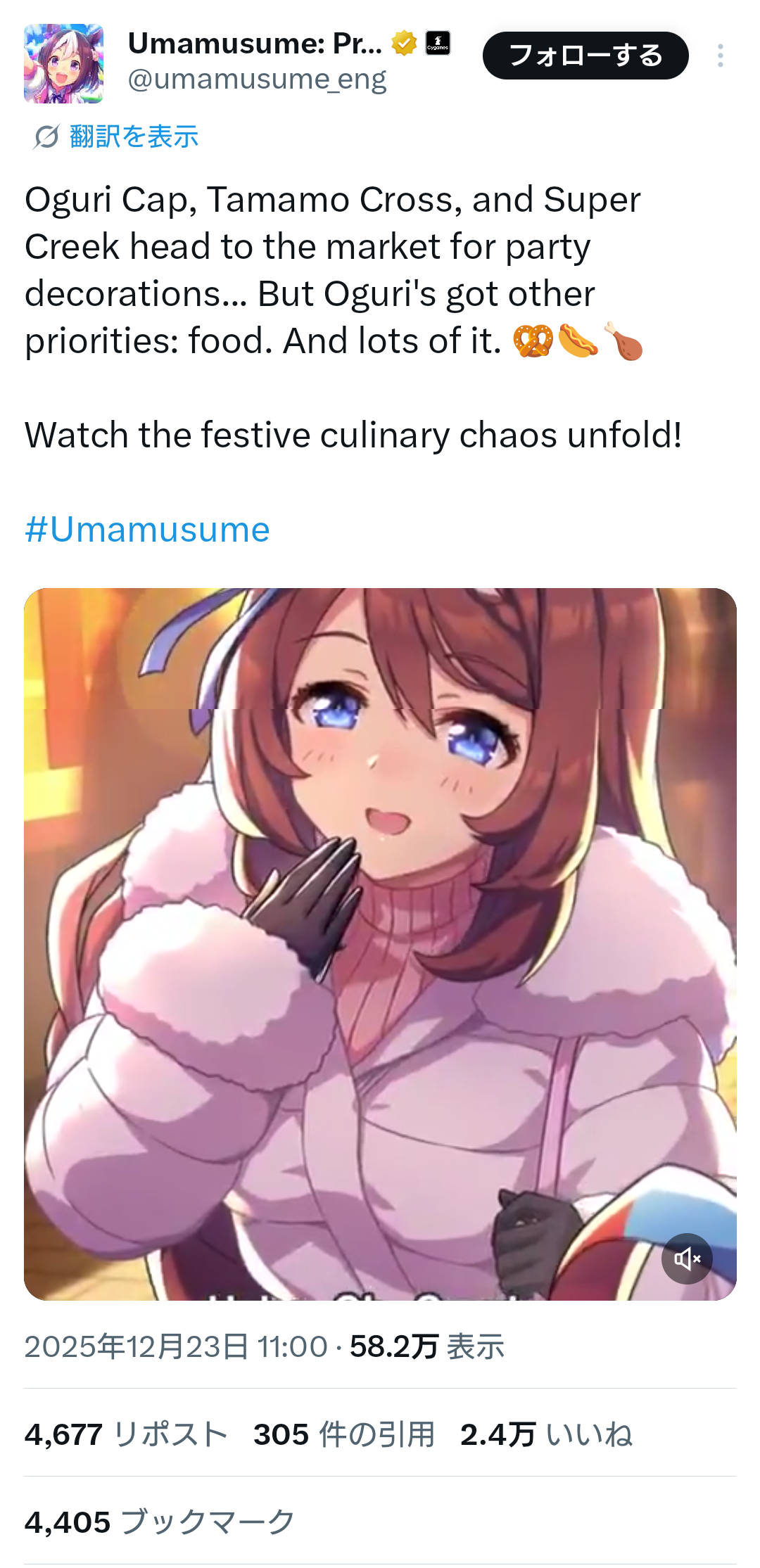This screenshot has height=1568, width=760.
Task: Open the three-dot more options menu
Action: [720, 56]
